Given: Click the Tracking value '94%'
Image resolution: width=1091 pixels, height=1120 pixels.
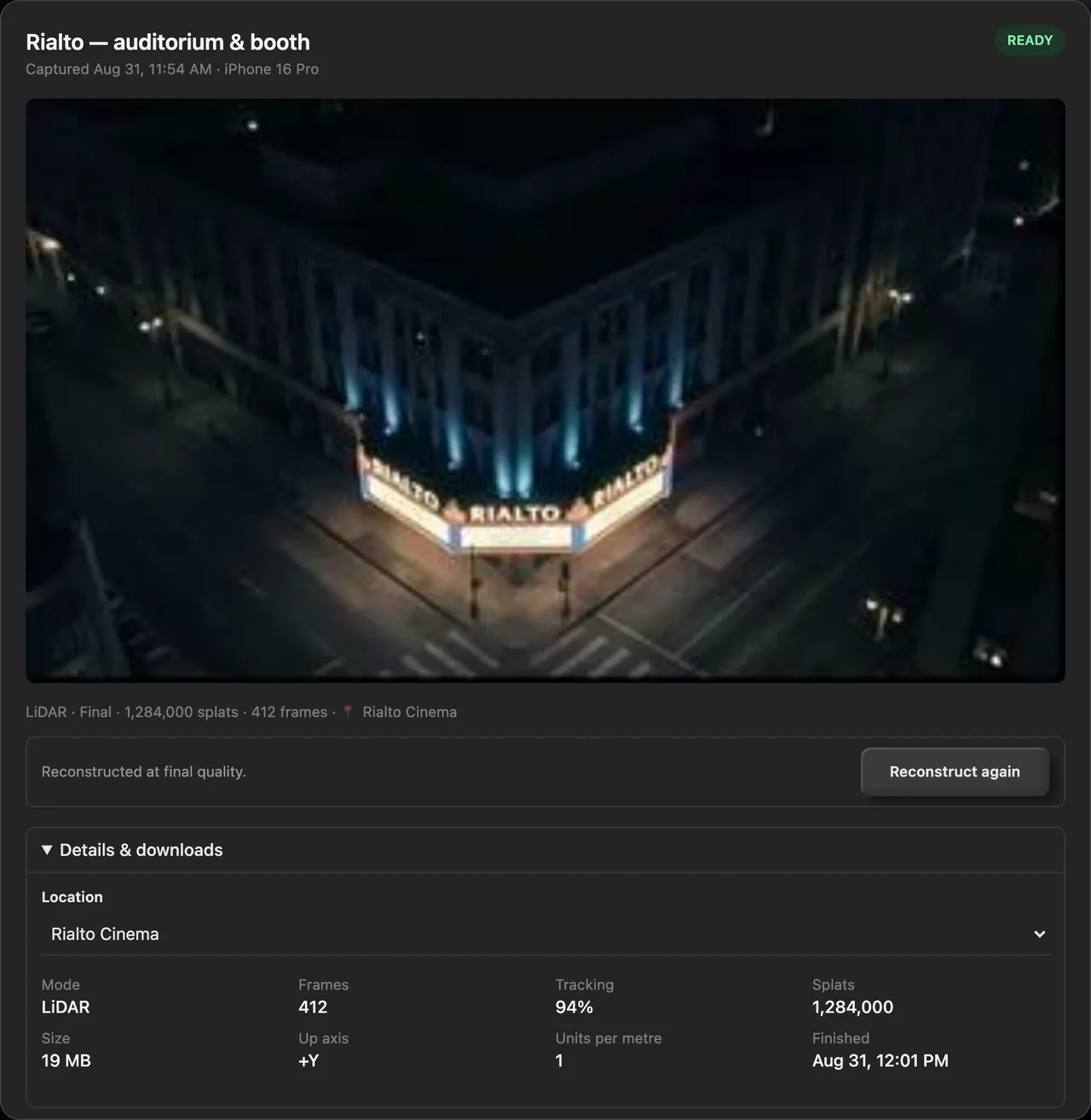Looking at the screenshot, I should click(x=574, y=1007).
